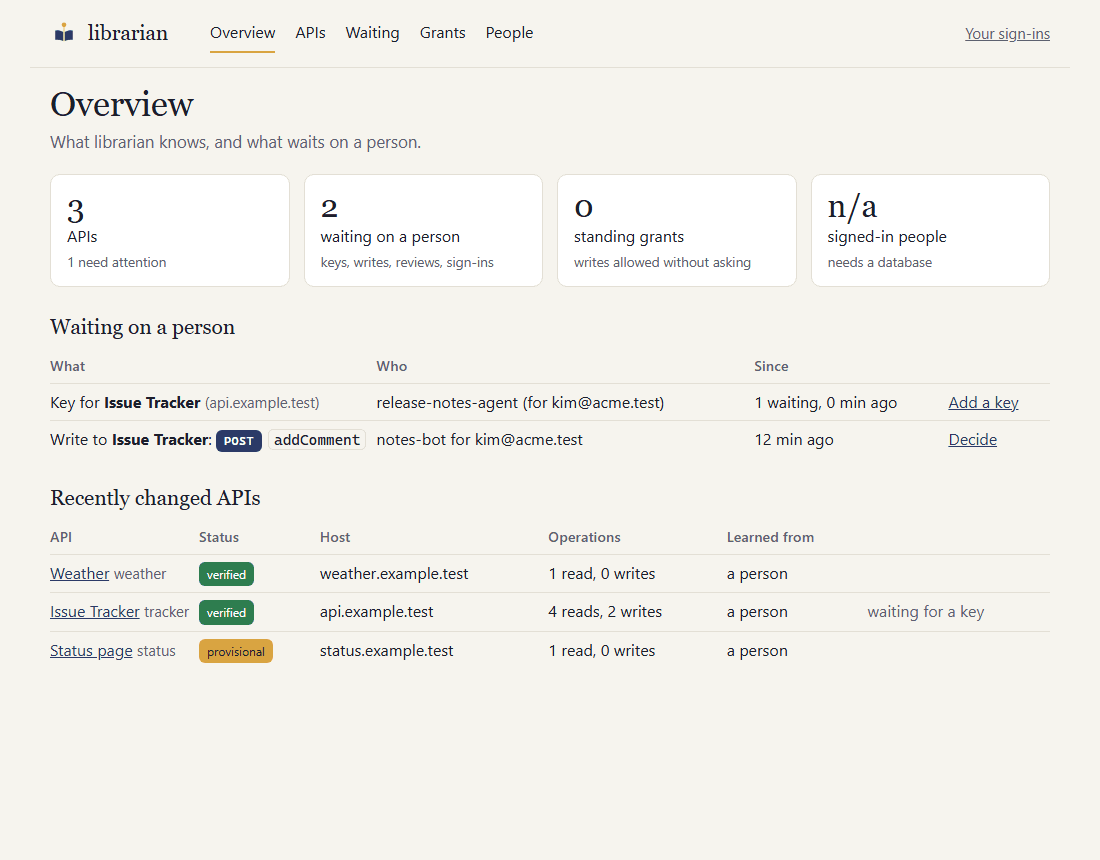Click the '1 need attention' text

tap(116, 262)
